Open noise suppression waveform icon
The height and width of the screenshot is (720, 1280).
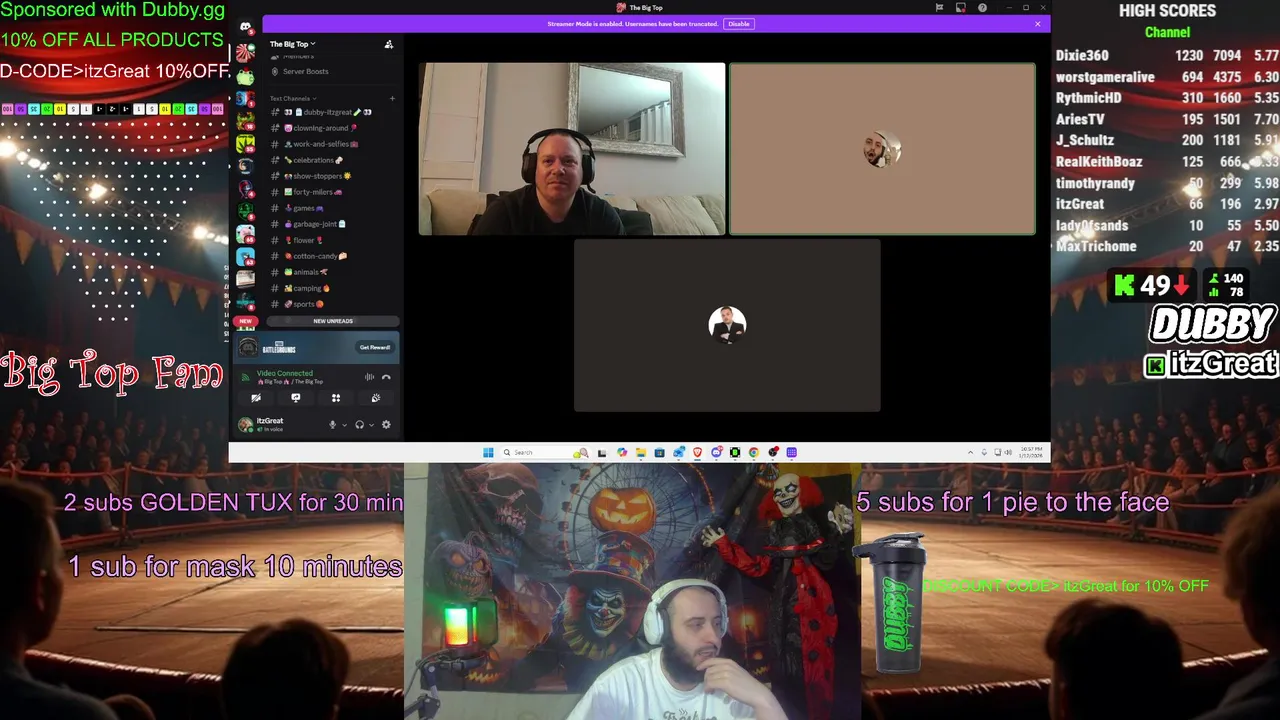pyautogui.click(x=369, y=377)
